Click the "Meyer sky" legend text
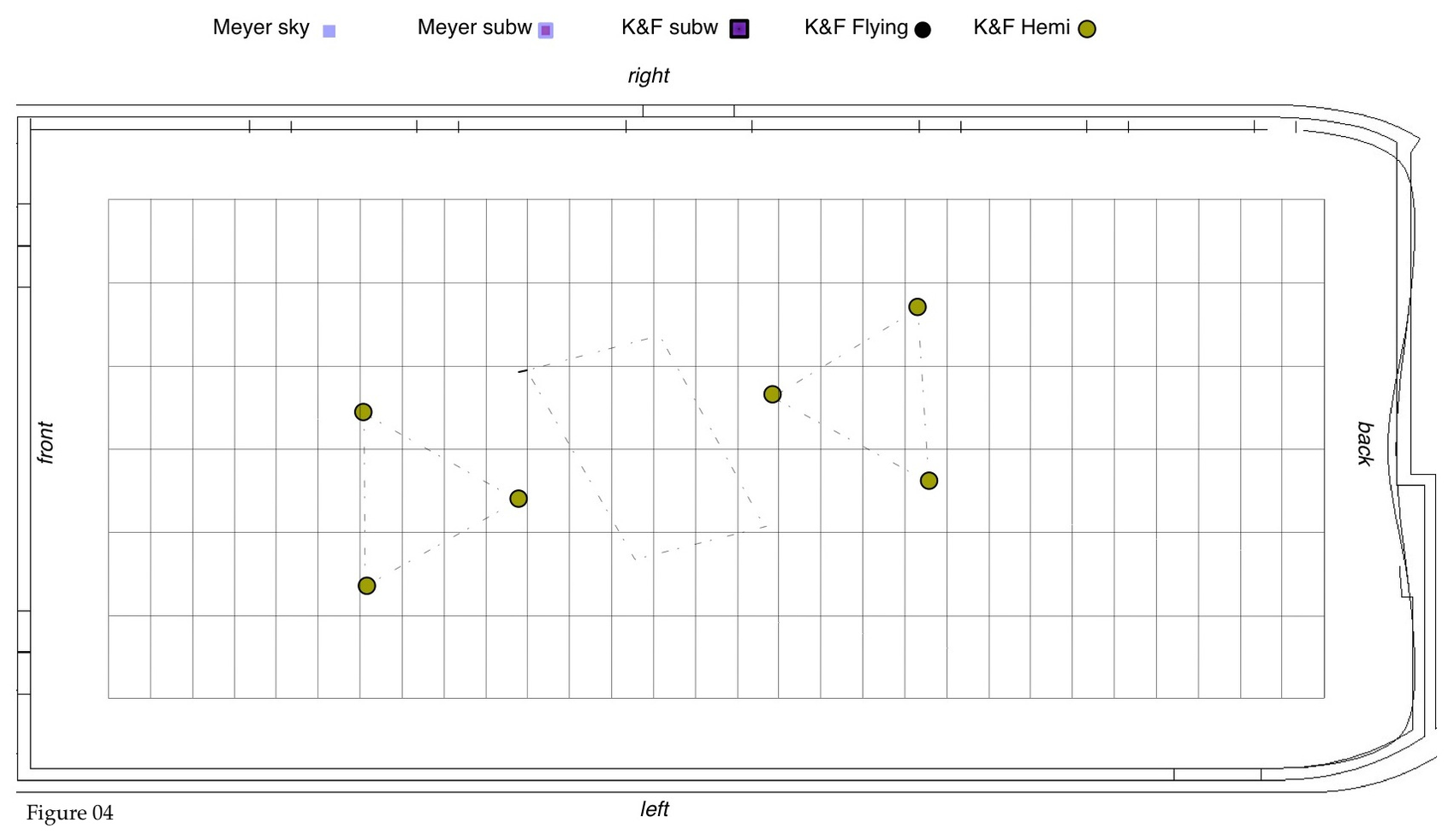The image size is (1454, 840). 261,27
